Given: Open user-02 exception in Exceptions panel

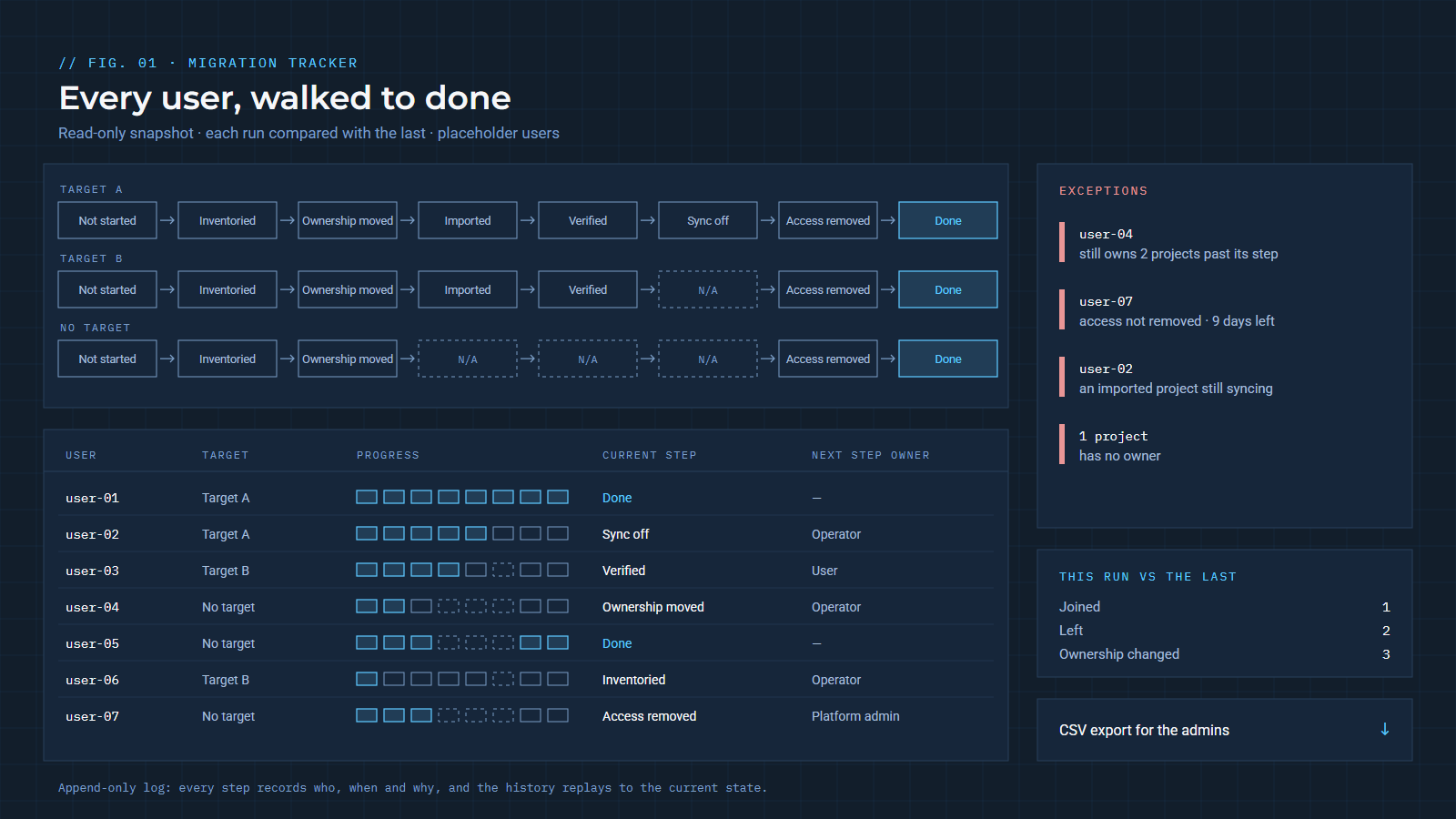Looking at the screenshot, I should point(1167,378).
